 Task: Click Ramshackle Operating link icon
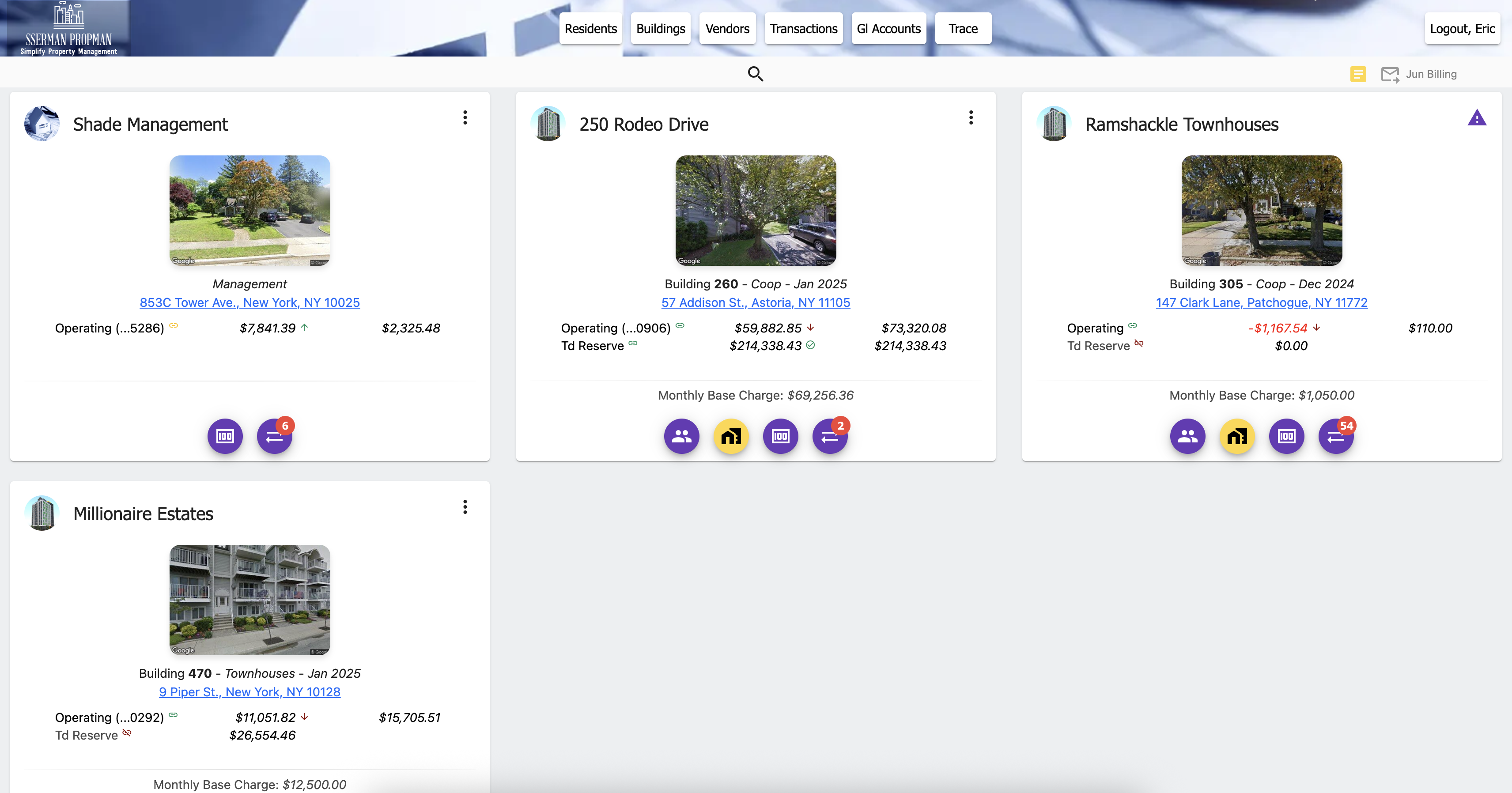[x=1132, y=325]
